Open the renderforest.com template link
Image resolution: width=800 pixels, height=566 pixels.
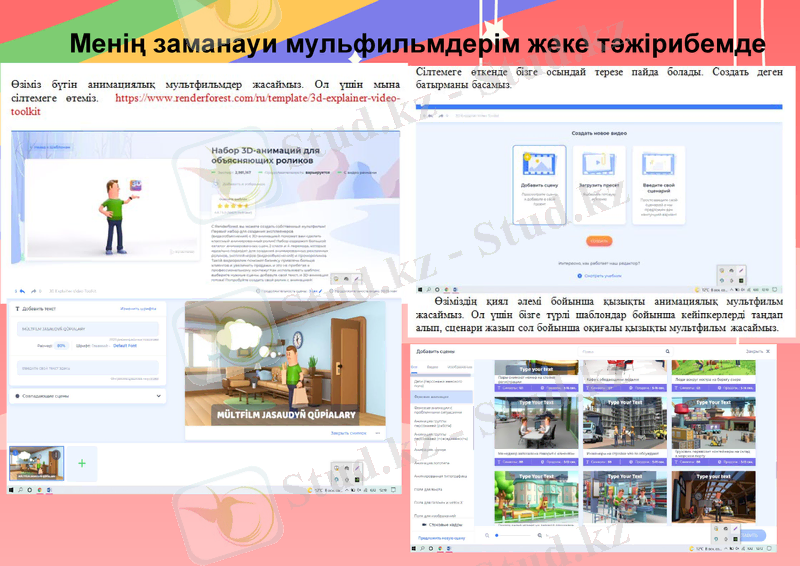tap(205, 104)
